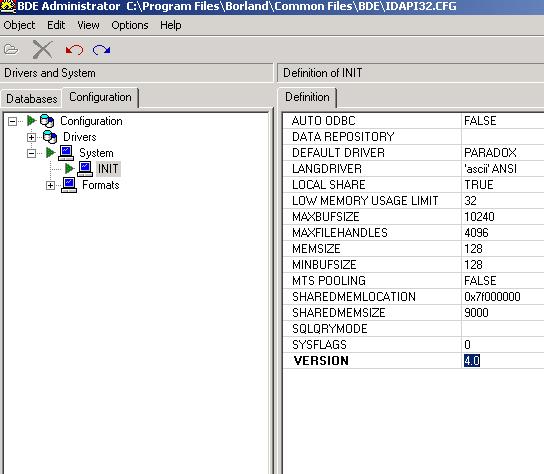Click the Configuration root database icon
Viewport: 544px width, 474px height.
[47, 121]
